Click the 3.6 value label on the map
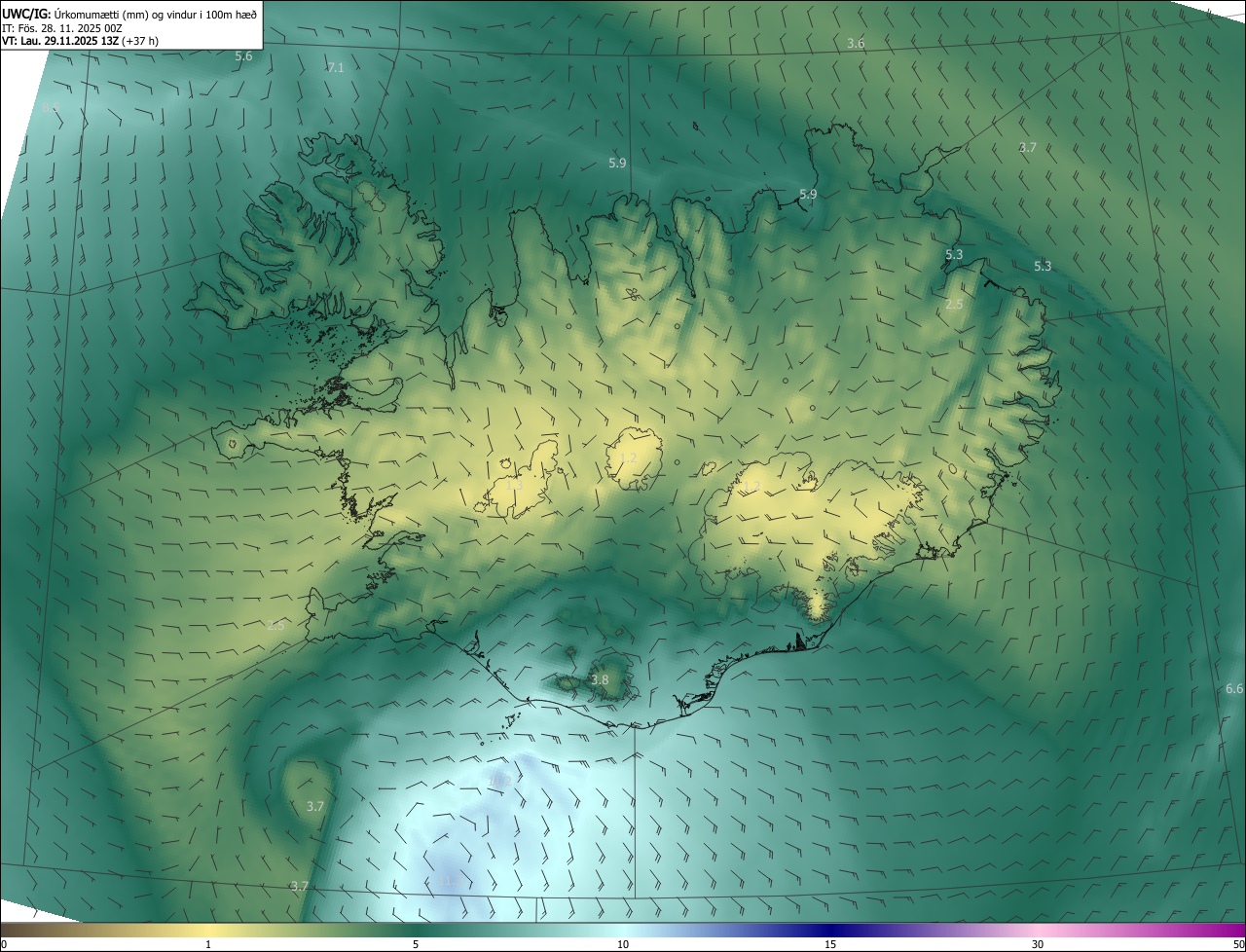Image resolution: width=1246 pixels, height=952 pixels. 856,43
